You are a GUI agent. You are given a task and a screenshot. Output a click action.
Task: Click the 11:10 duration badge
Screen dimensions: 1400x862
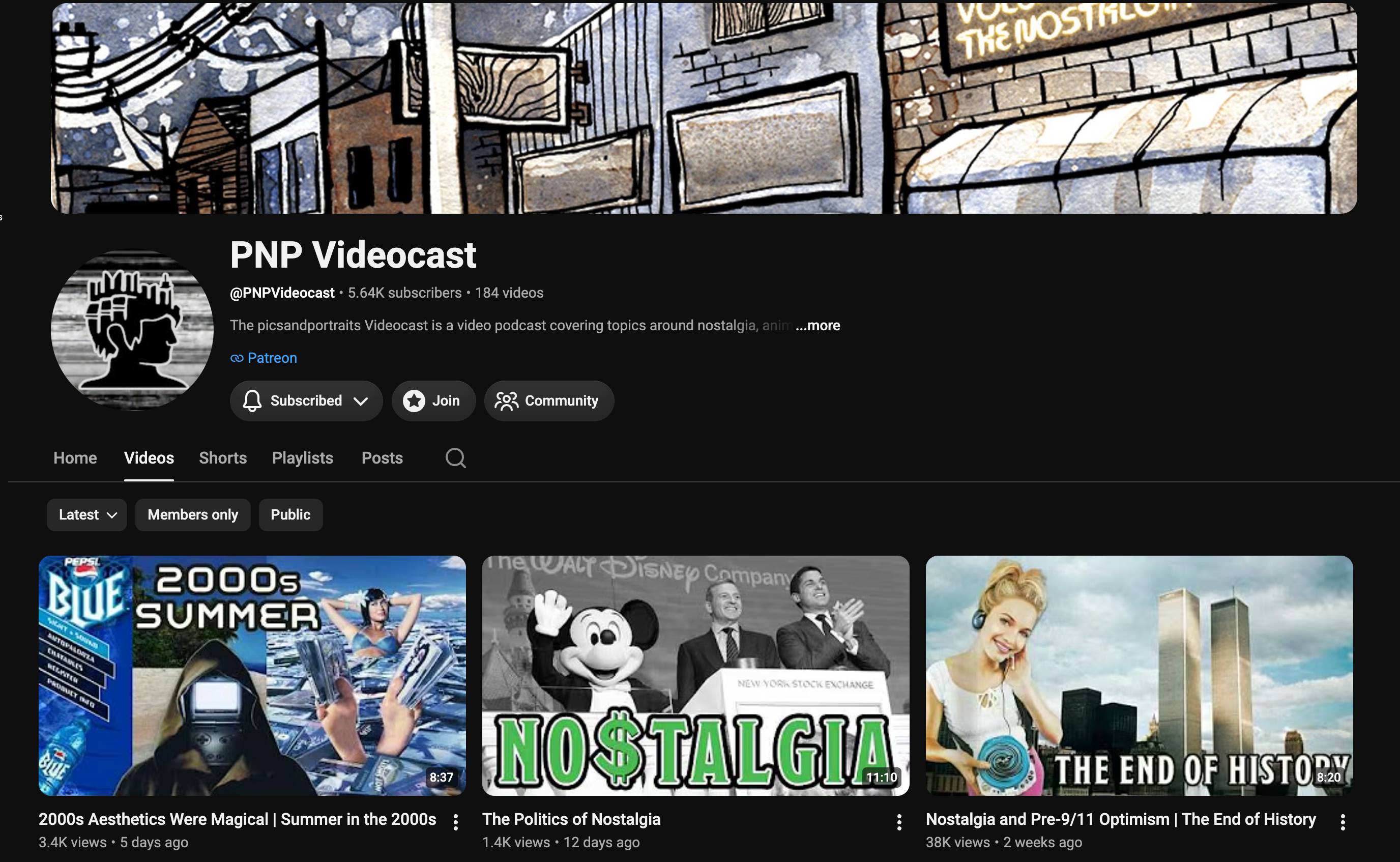coord(882,777)
